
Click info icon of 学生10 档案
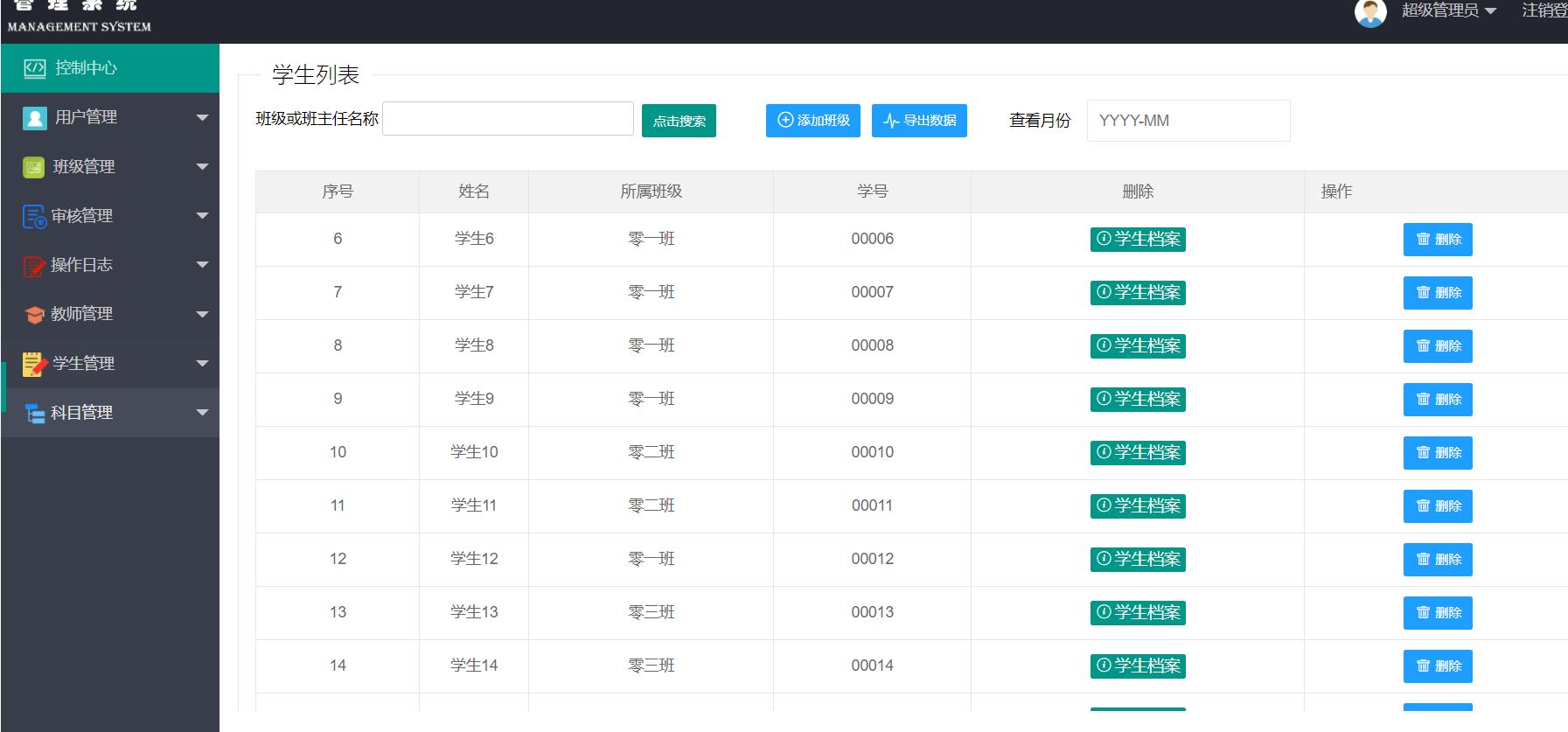pyautogui.click(x=1104, y=451)
